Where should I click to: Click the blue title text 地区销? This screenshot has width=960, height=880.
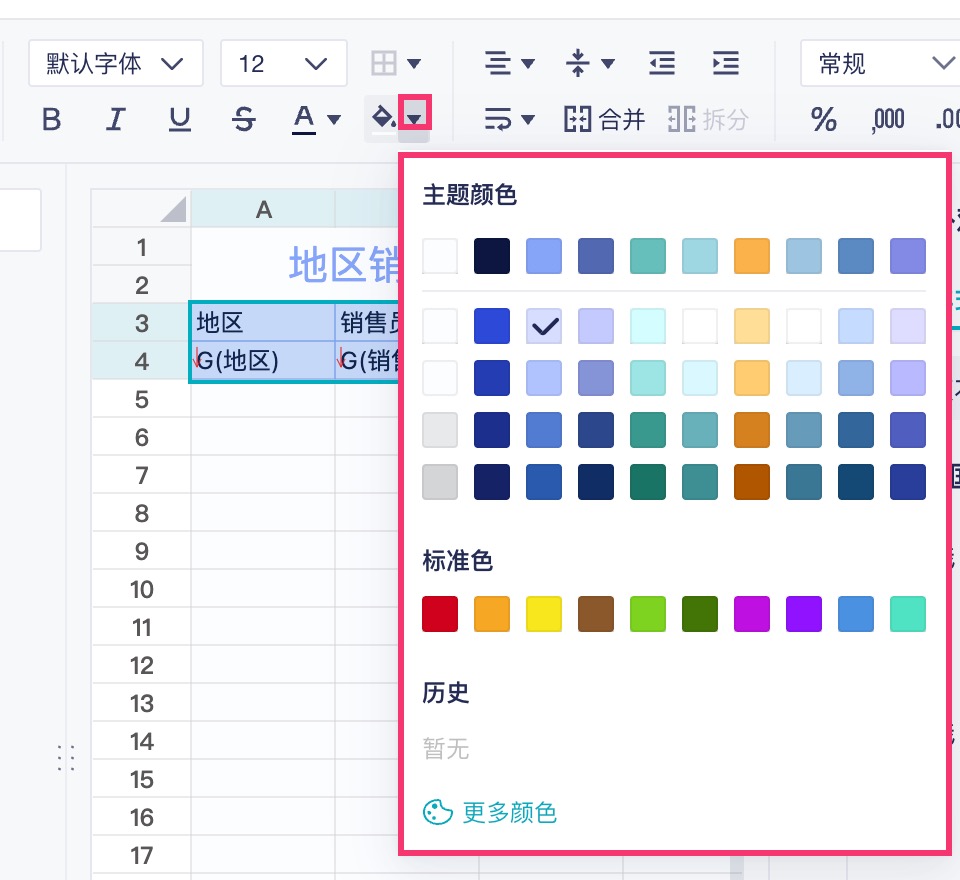(x=344, y=265)
